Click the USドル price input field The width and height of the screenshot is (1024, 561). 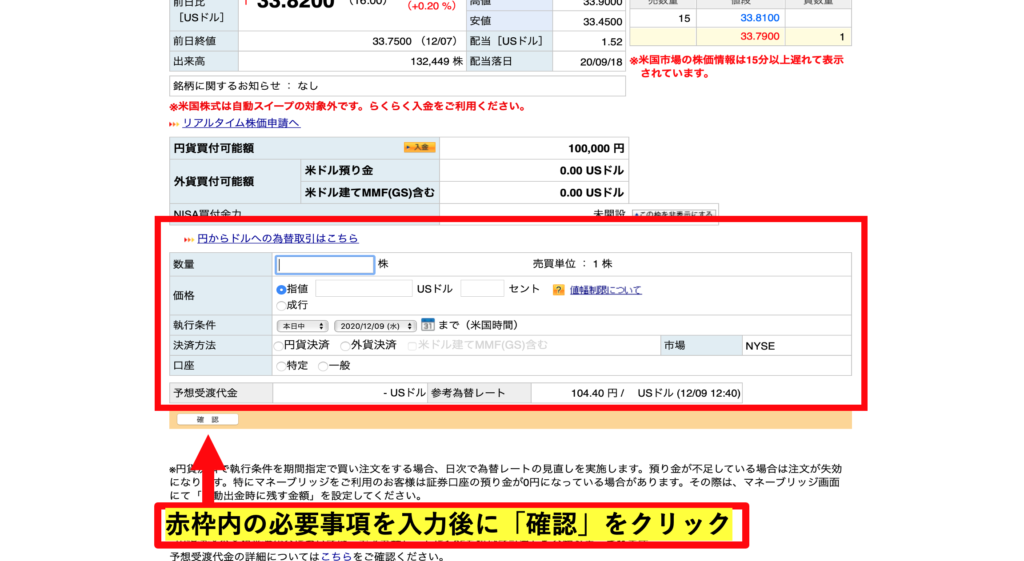pos(364,289)
